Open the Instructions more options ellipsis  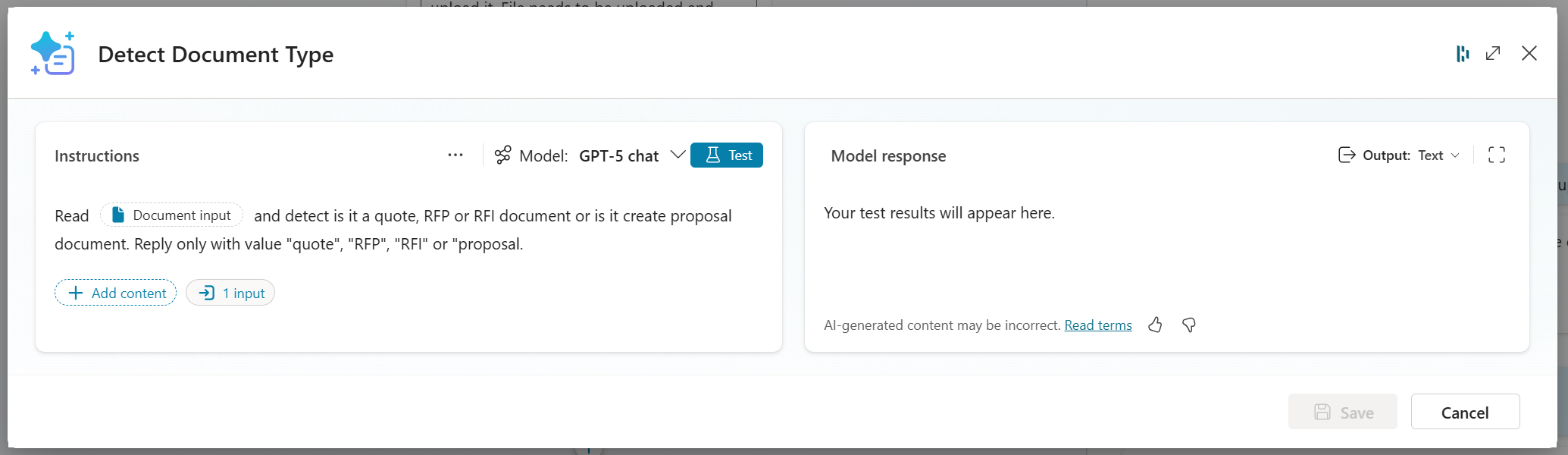tap(455, 155)
